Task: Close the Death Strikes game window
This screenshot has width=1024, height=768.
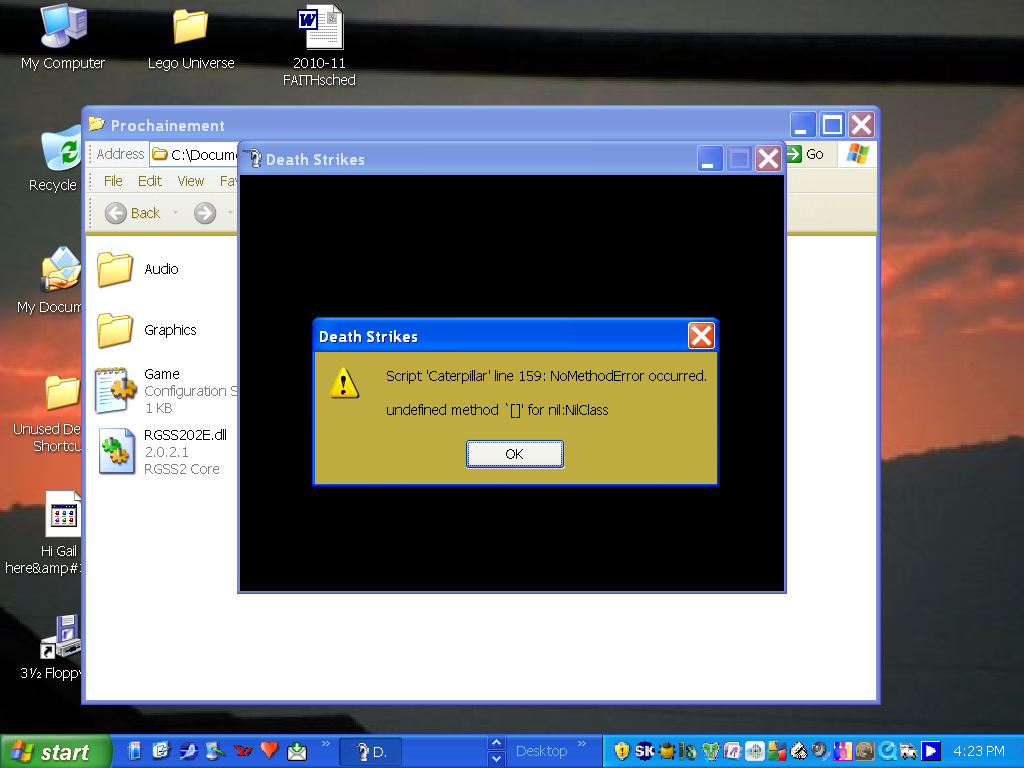Action: 769,159
